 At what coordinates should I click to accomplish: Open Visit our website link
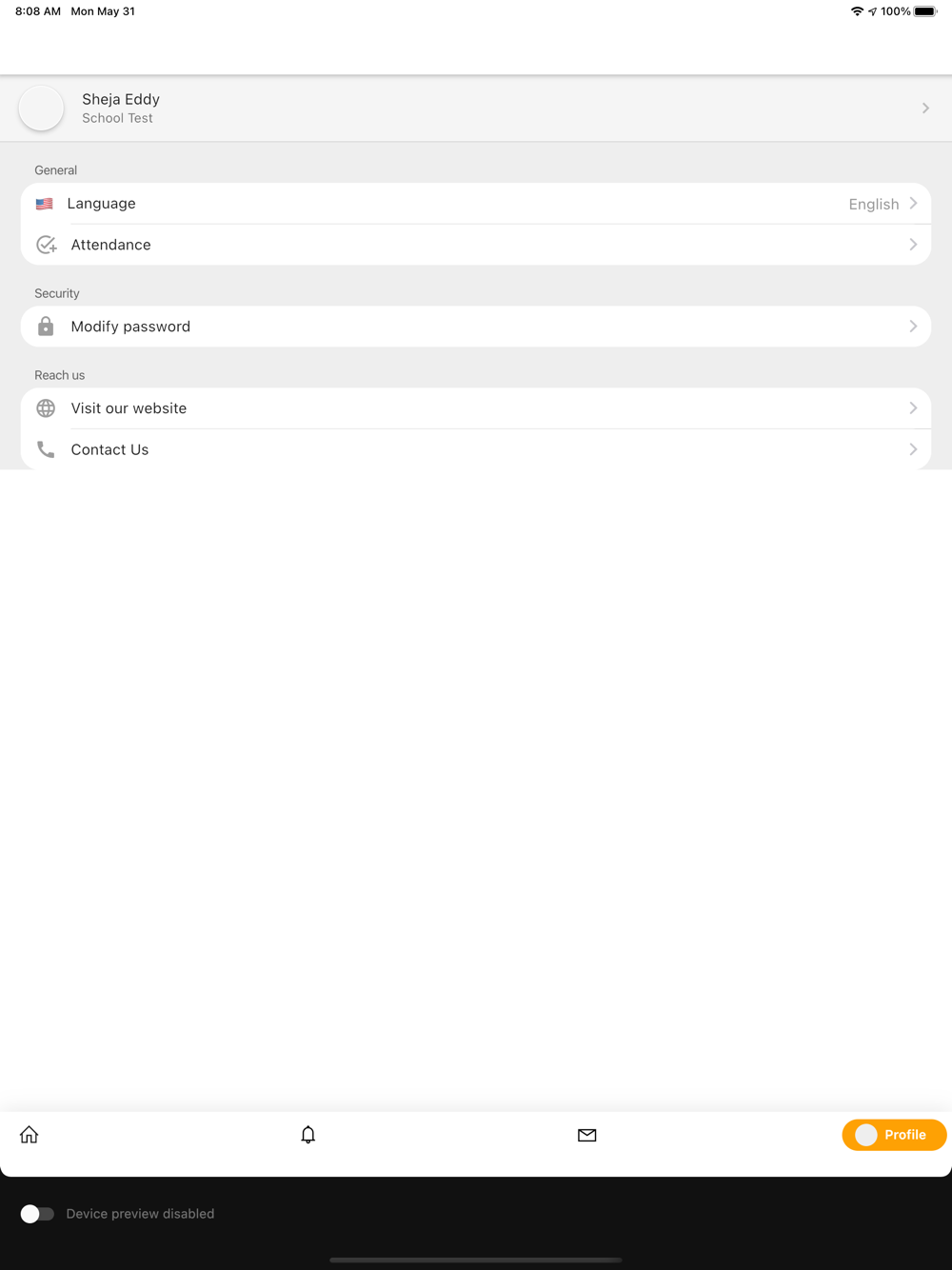coord(476,408)
